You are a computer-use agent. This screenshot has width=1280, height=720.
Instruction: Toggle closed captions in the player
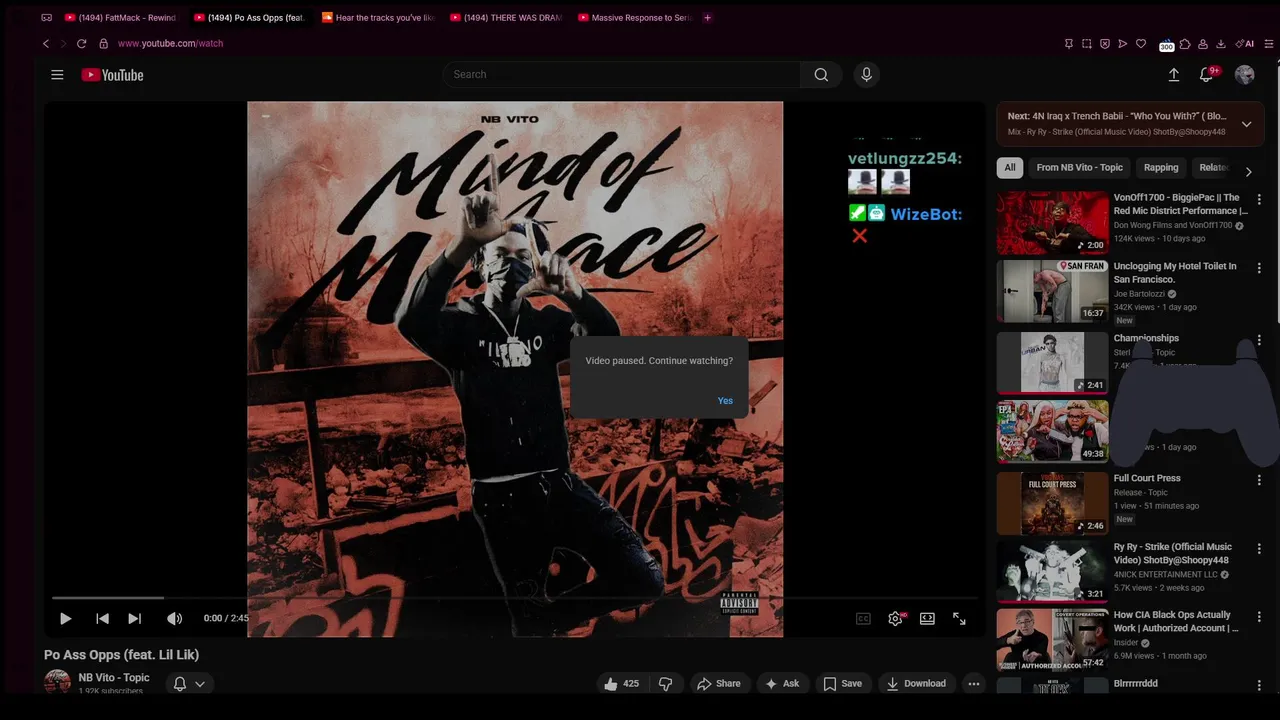(863, 619)
